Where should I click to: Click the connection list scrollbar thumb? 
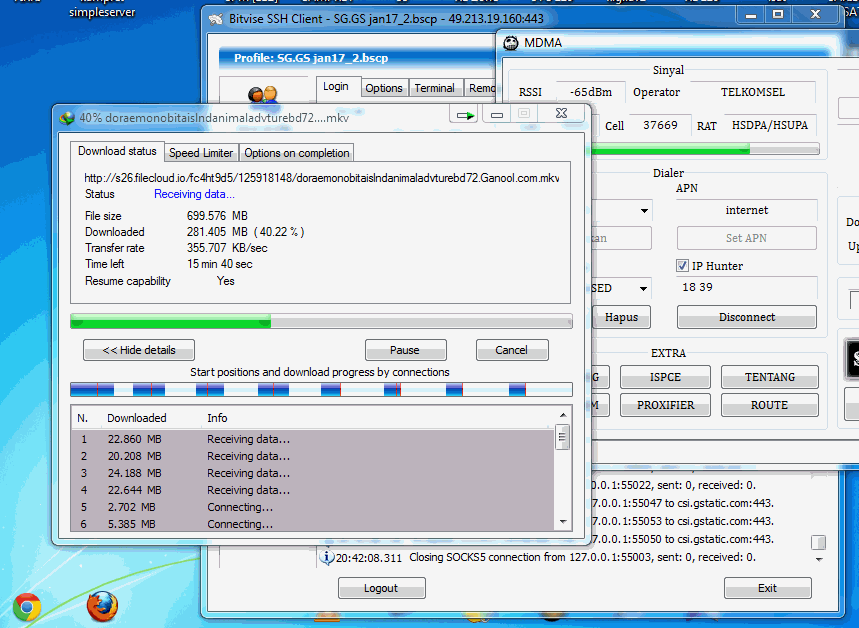click(562, 437)
